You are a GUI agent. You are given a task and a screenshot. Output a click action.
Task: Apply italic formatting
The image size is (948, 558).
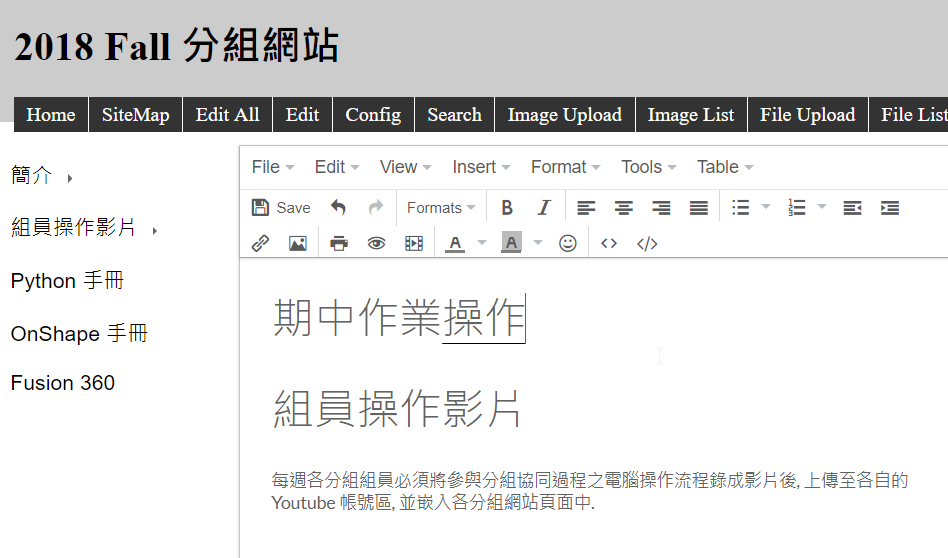pos(544,208)
